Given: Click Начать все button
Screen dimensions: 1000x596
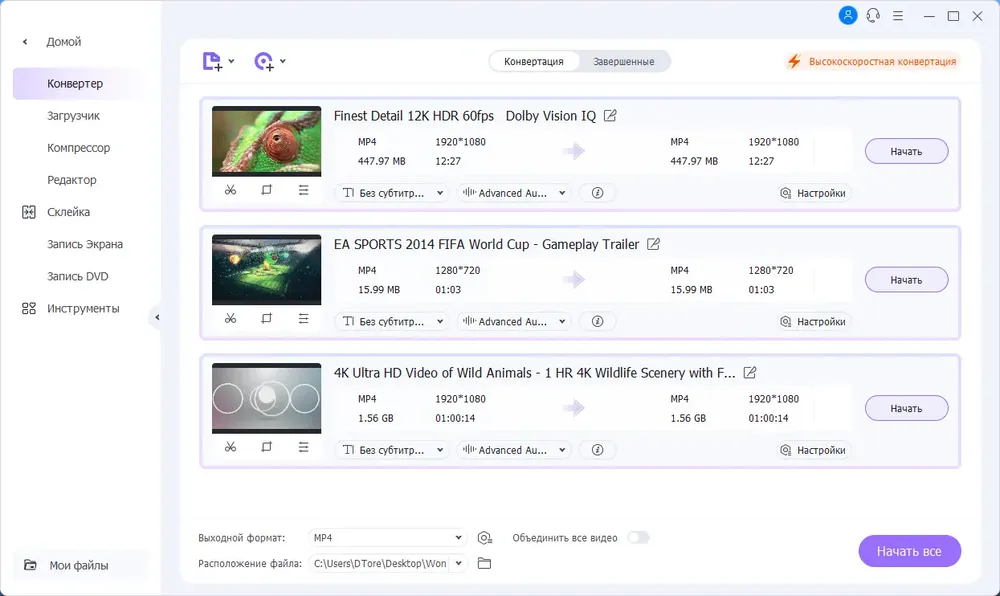Looking at the screenshot, I should [909, 551].
